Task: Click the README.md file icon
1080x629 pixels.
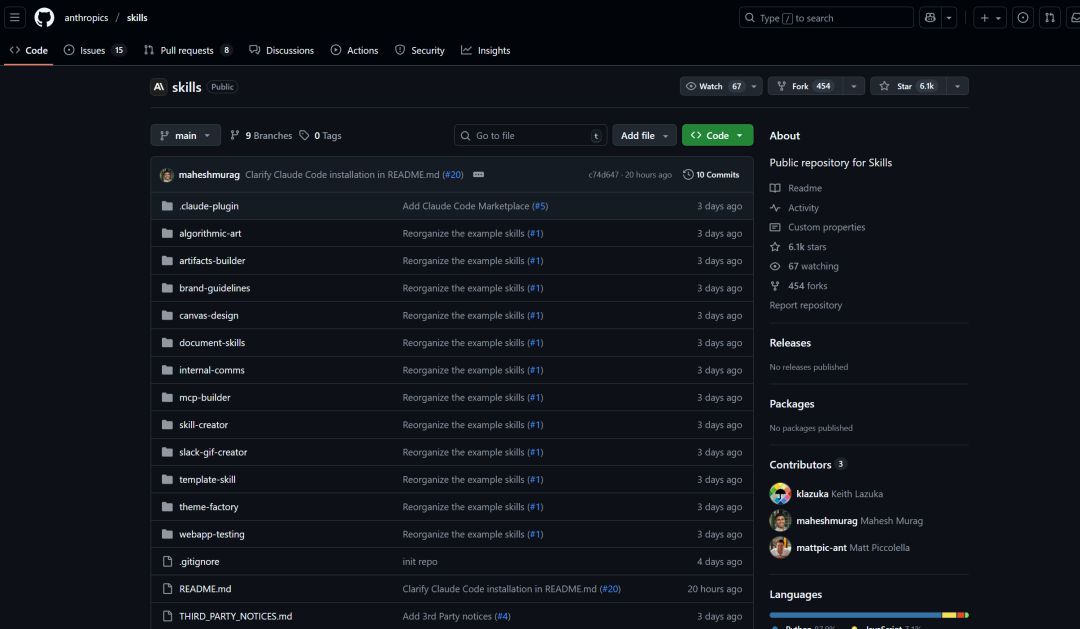Action: click(167, 589)
